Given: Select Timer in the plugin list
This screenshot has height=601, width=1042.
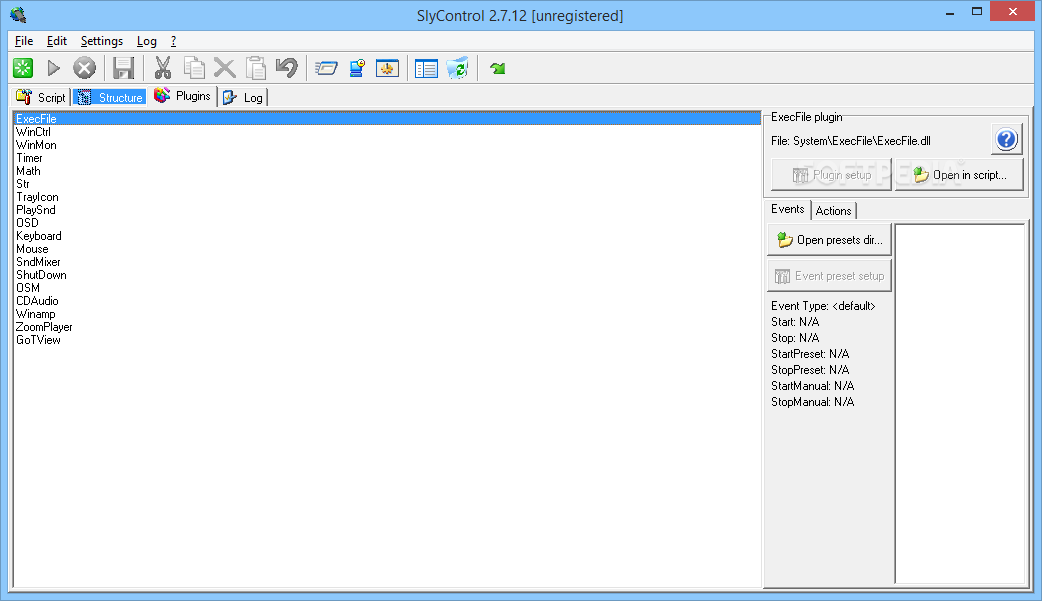Looking at the screenshot, I should [x=387, y=158].
